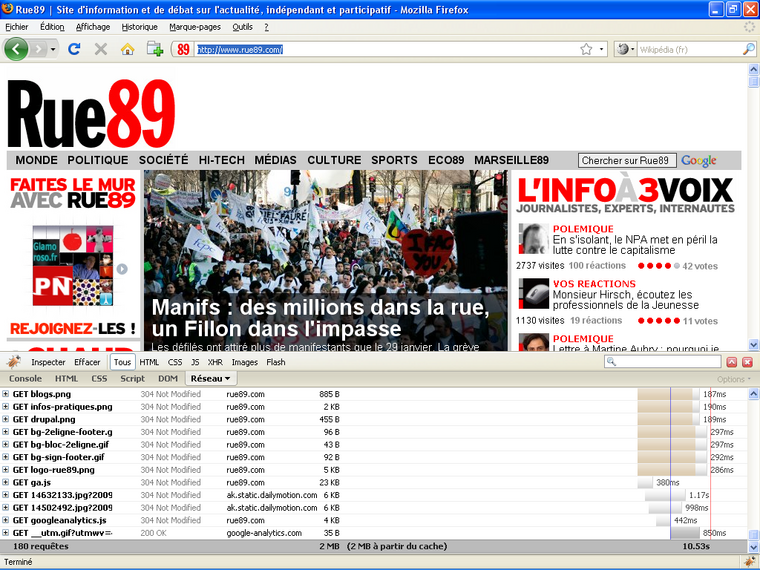This screenshot has height=570, width=760.
Task: Click the Stop loading X icon
Action: coord(101,49)
